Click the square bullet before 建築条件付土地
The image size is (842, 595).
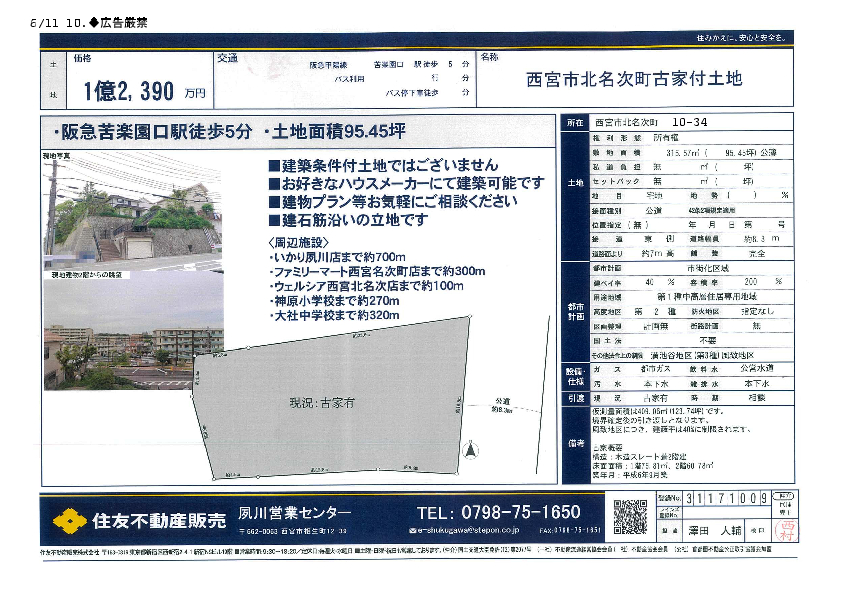coord(274,166)
